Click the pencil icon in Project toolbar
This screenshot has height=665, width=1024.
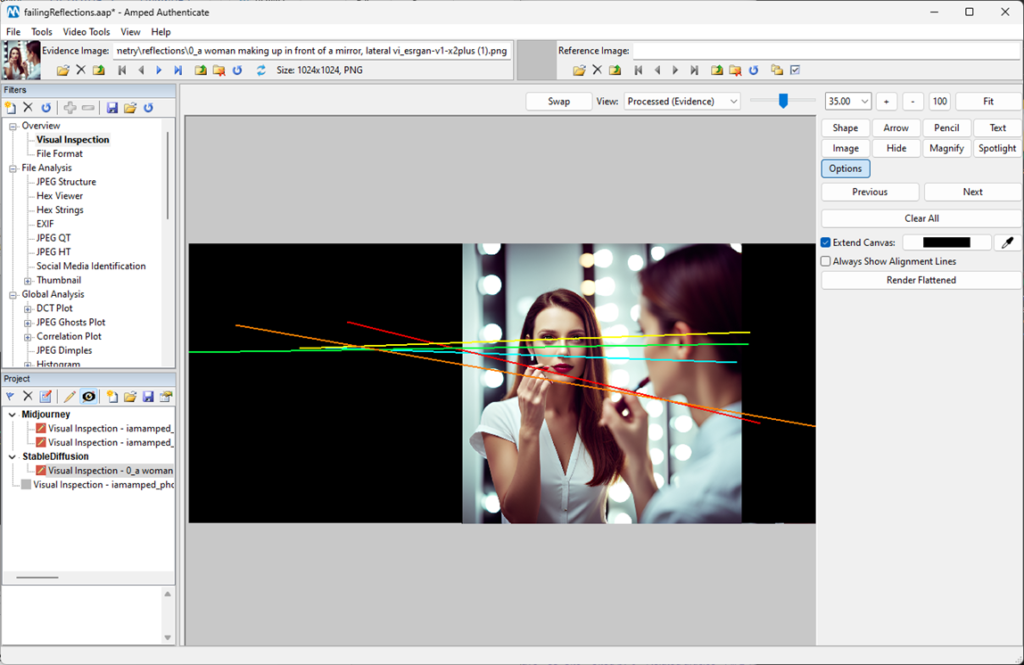click(x=69, y=397)
